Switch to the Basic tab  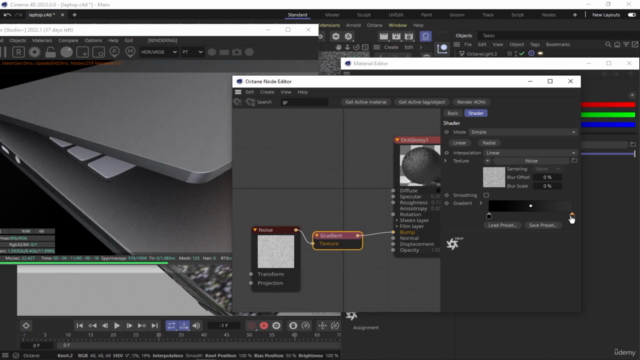pos(453,113)
